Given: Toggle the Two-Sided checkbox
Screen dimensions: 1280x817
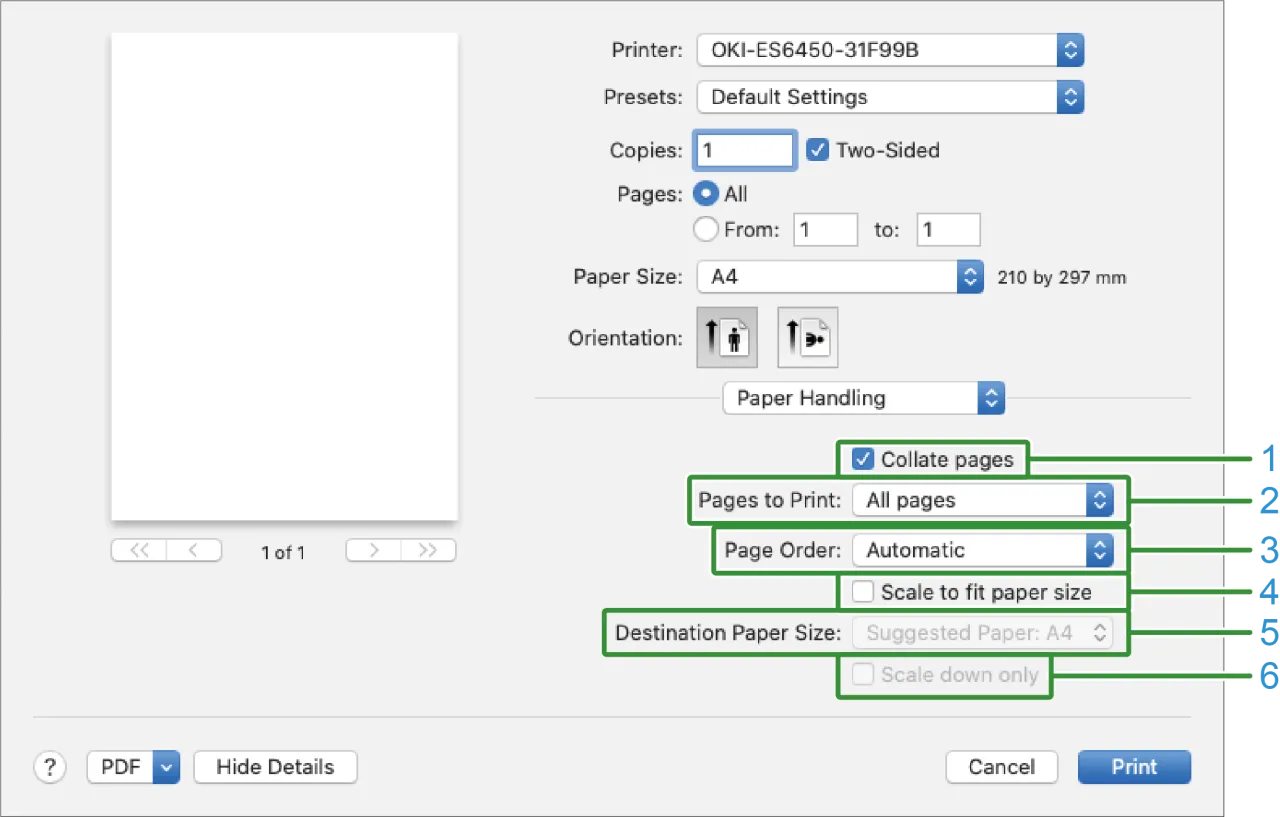Looking at the screenshot, I should [x=818, y=150].
